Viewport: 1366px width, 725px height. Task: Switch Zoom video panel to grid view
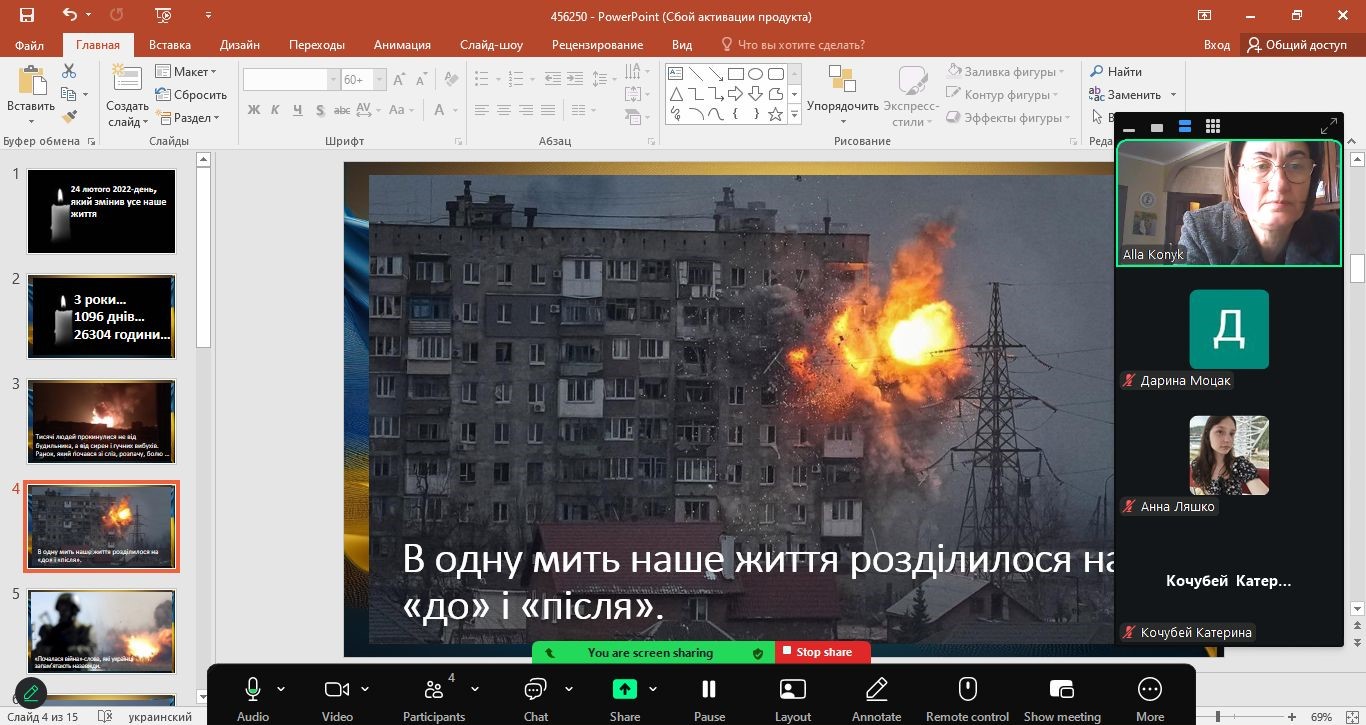[1213, 127]
